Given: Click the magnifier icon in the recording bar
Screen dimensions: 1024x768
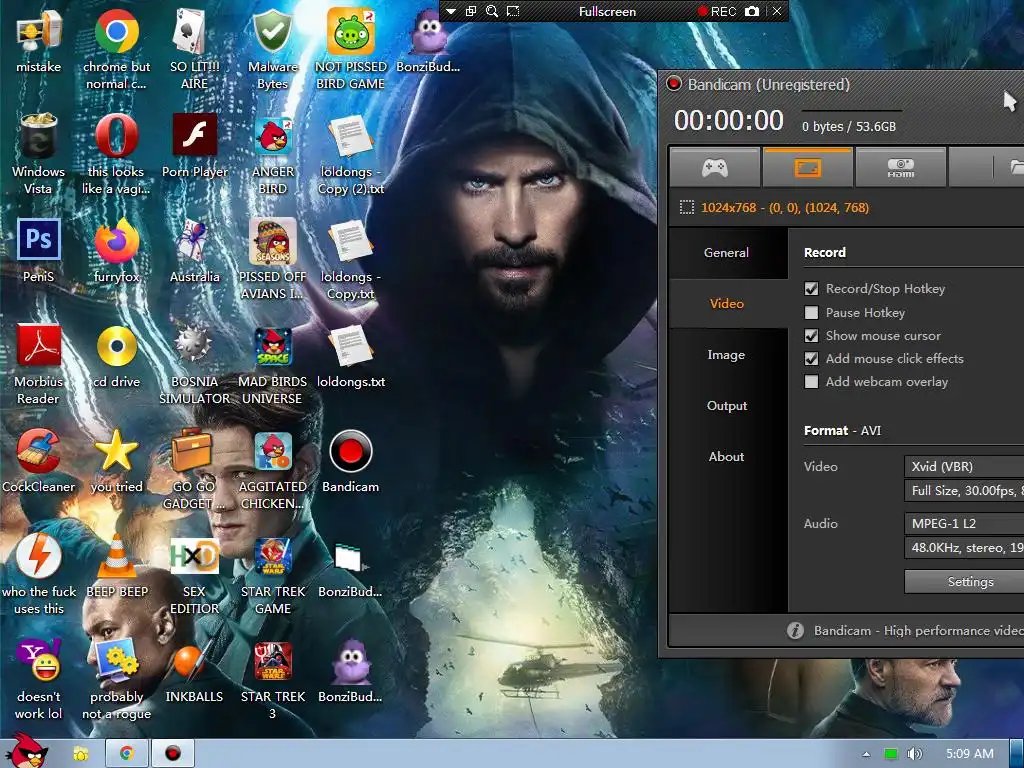Looking at the screenshot, I should [492, 11].
